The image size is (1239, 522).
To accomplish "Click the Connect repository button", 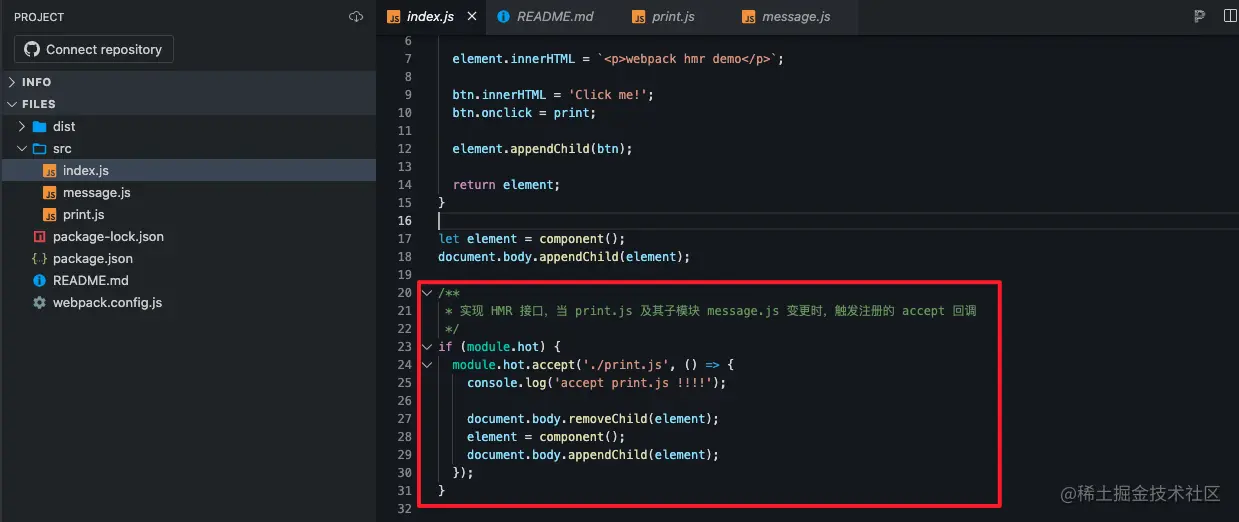I will click(x=94, y=49).
